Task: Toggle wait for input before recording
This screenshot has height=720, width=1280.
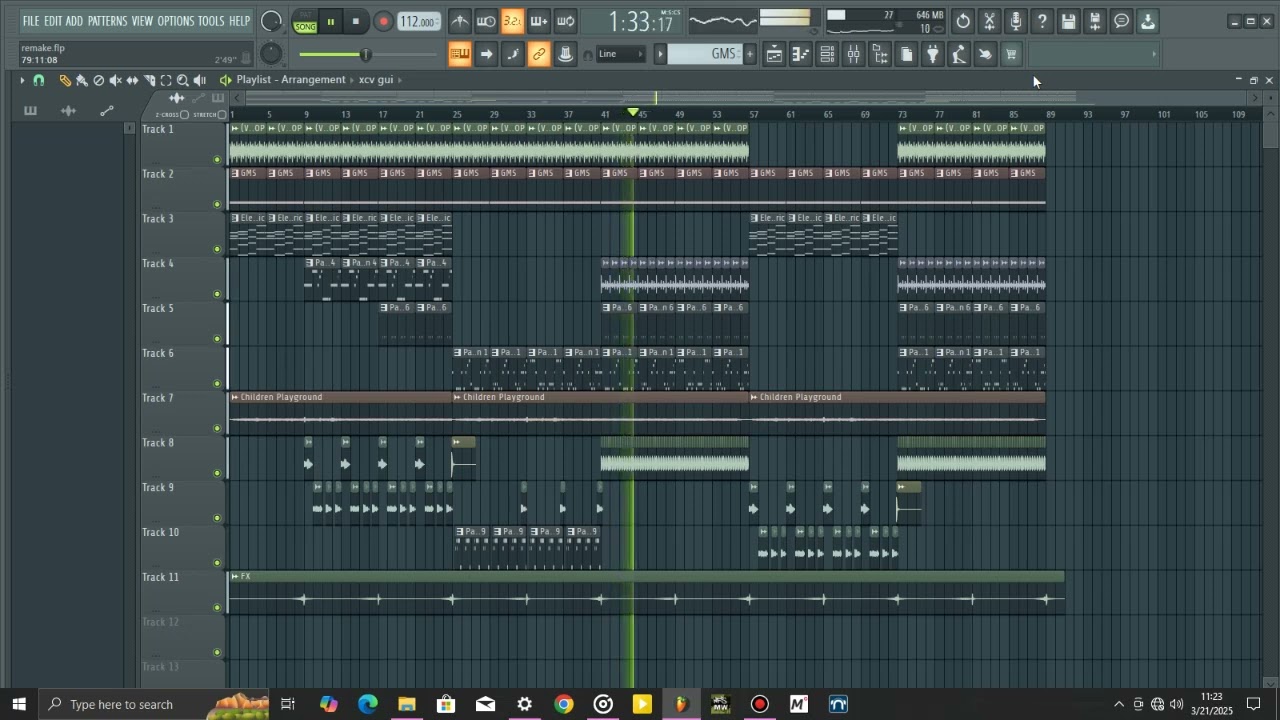Action: point(486,21)
